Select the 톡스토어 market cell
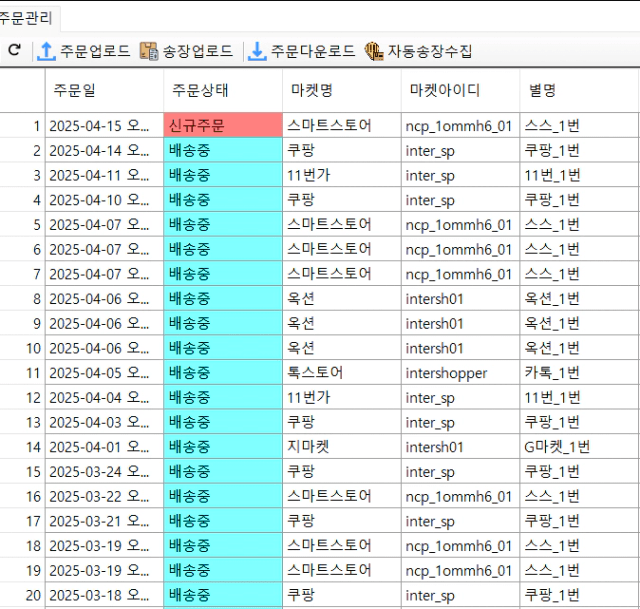Screen dimensions: 640x609 click(342, 372)
